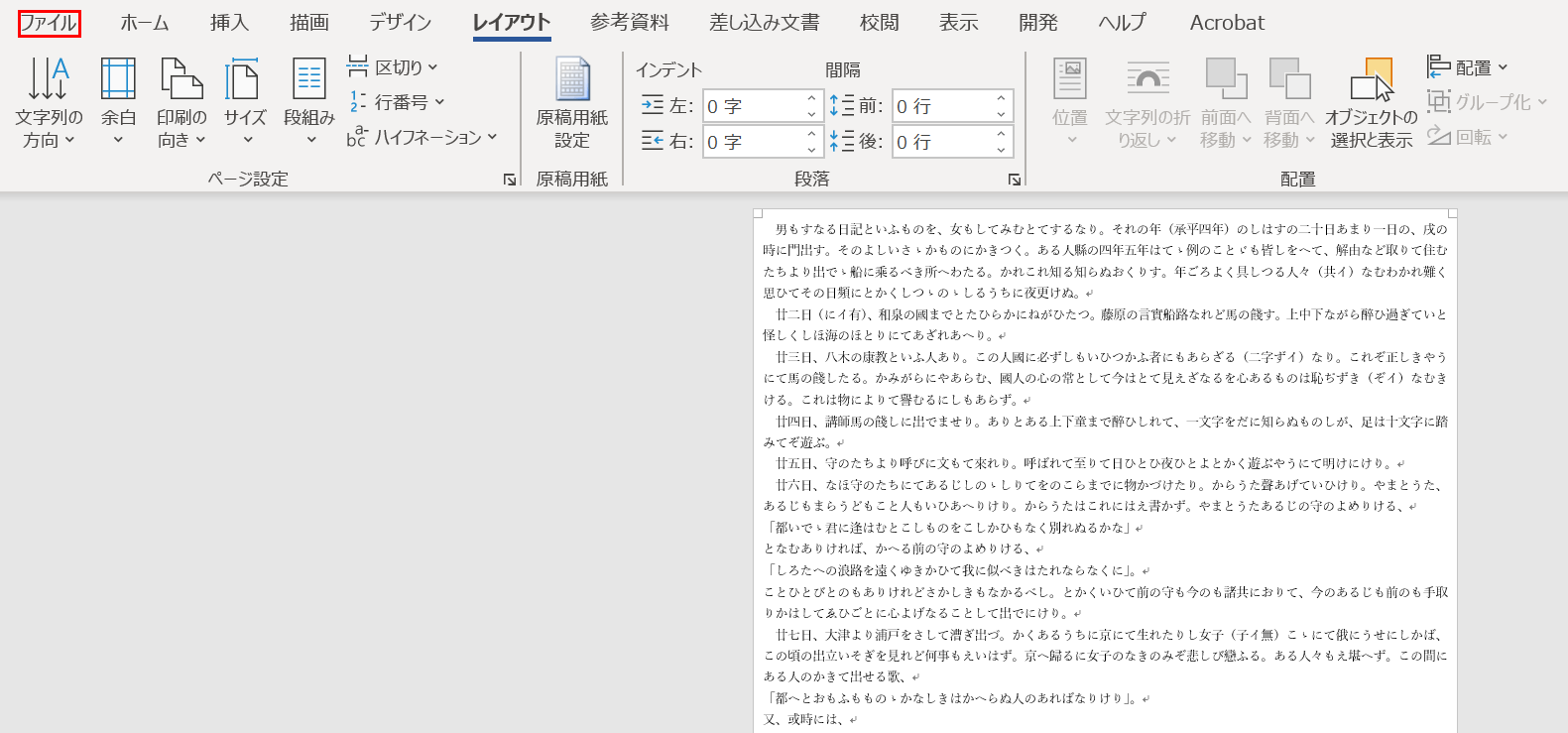Click the 段組み columns icon
The width and height of the screenshot is (1568, 733).
[x=309, y=79]
